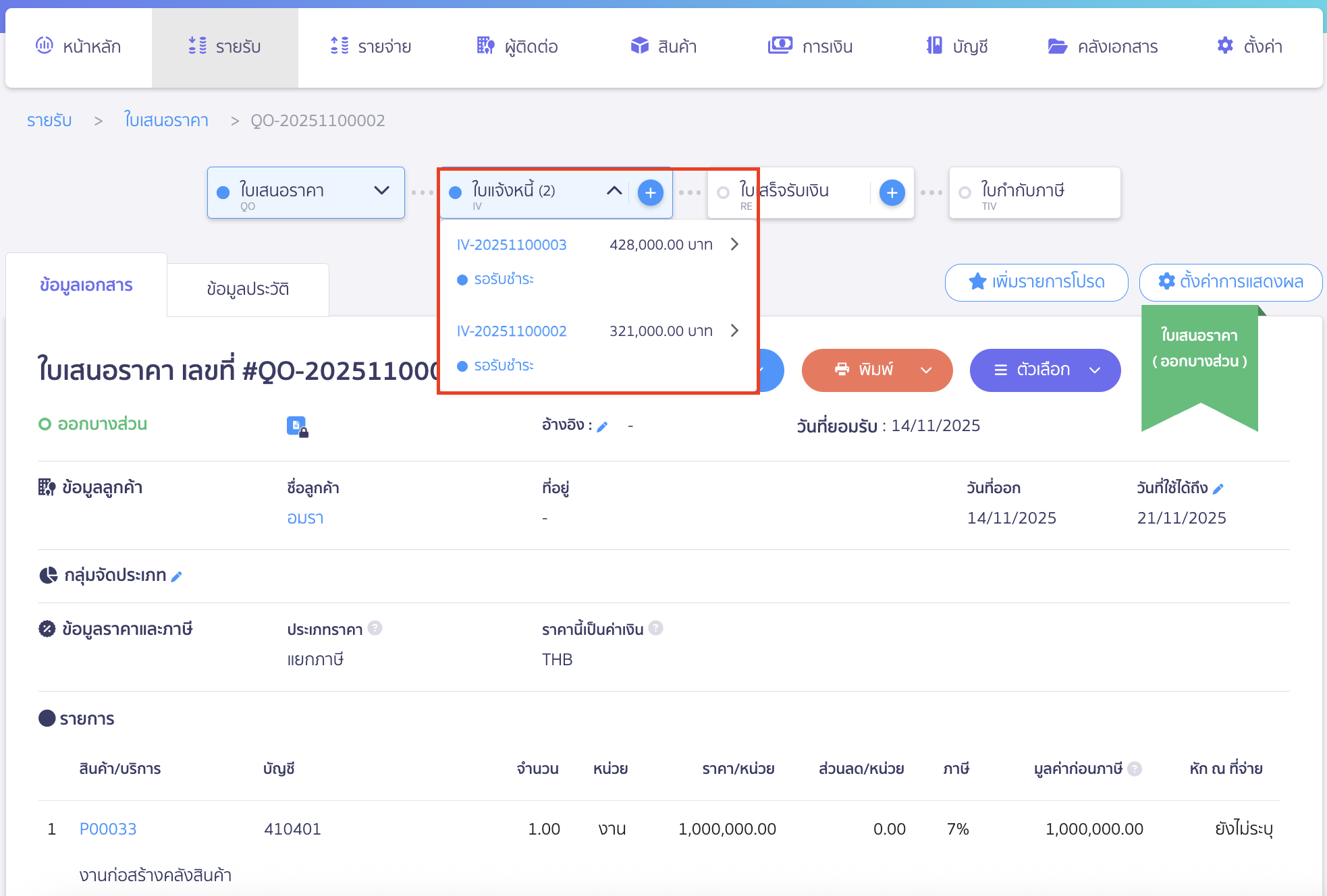Click the locked document icon near status

pyautogui.click(x=297, y=426)
